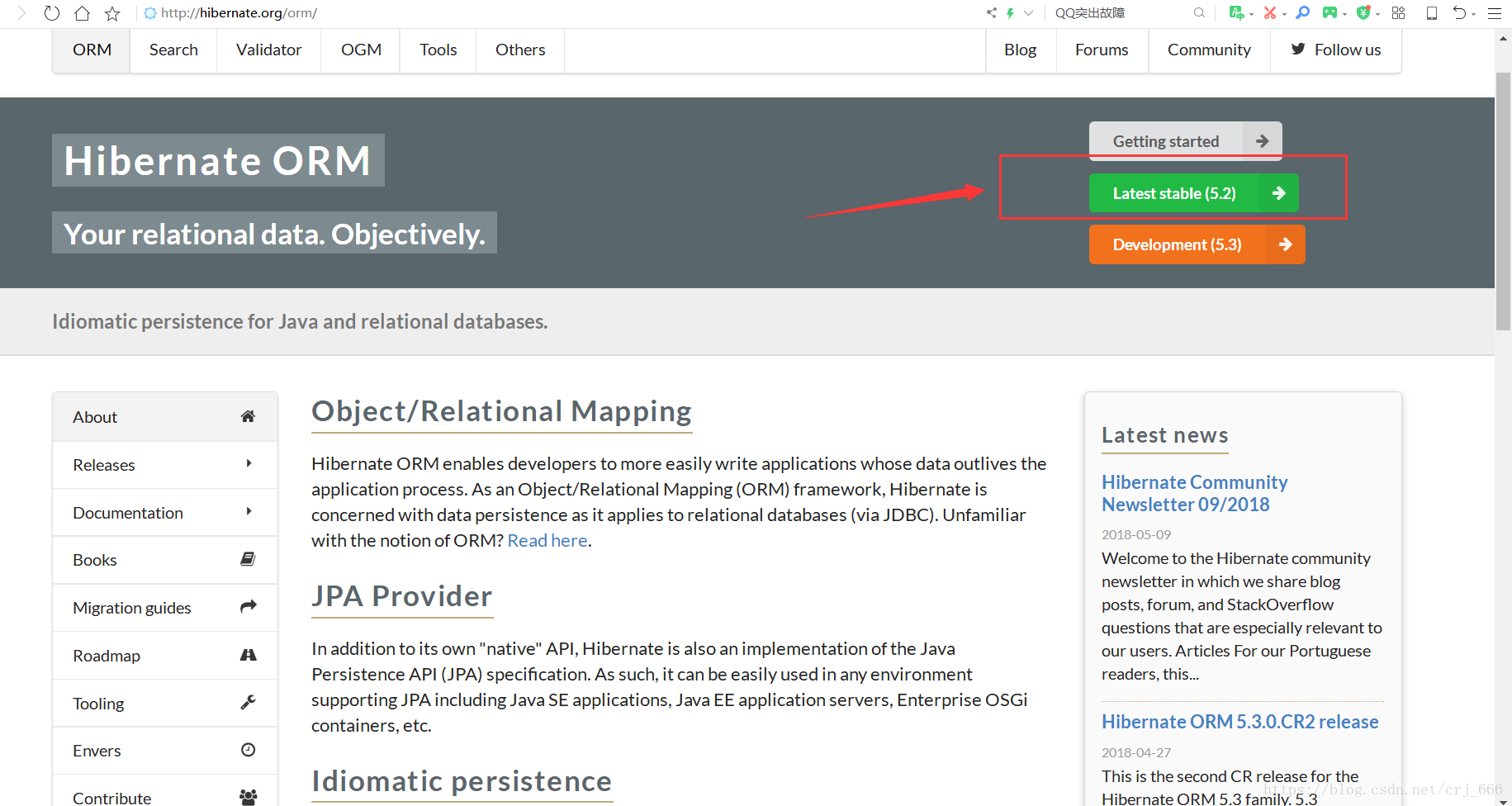Click the blue key password icon
The image size is (1512, 806).
[1303, 12]
